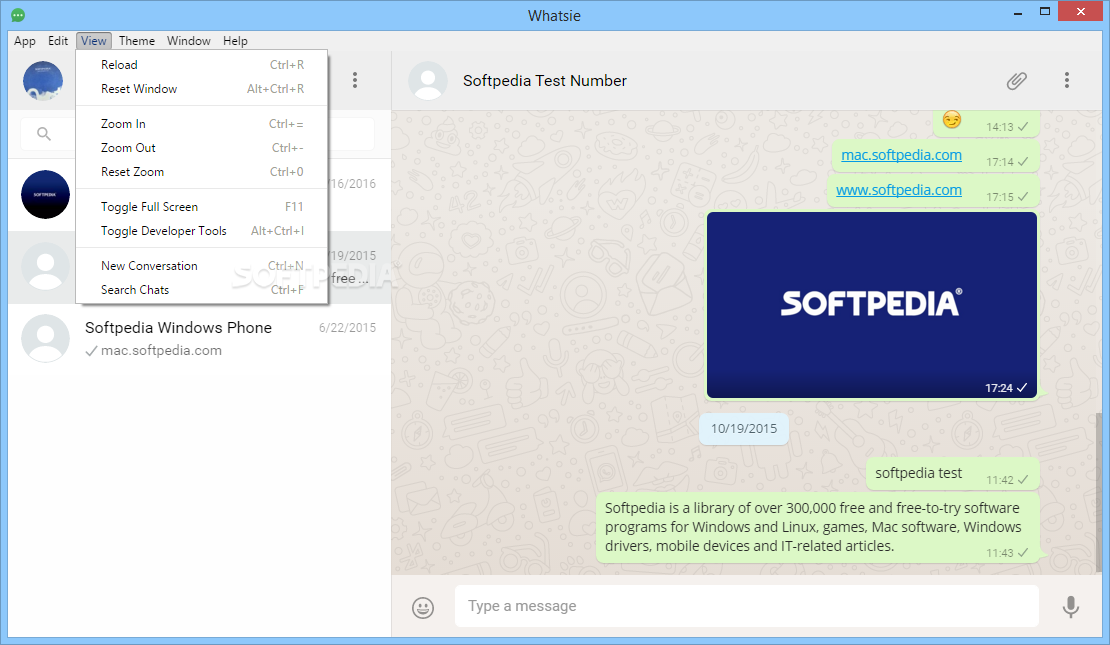Open Softpedia Test Number contact info
The image size is (1110, 645).
point(544,81)
